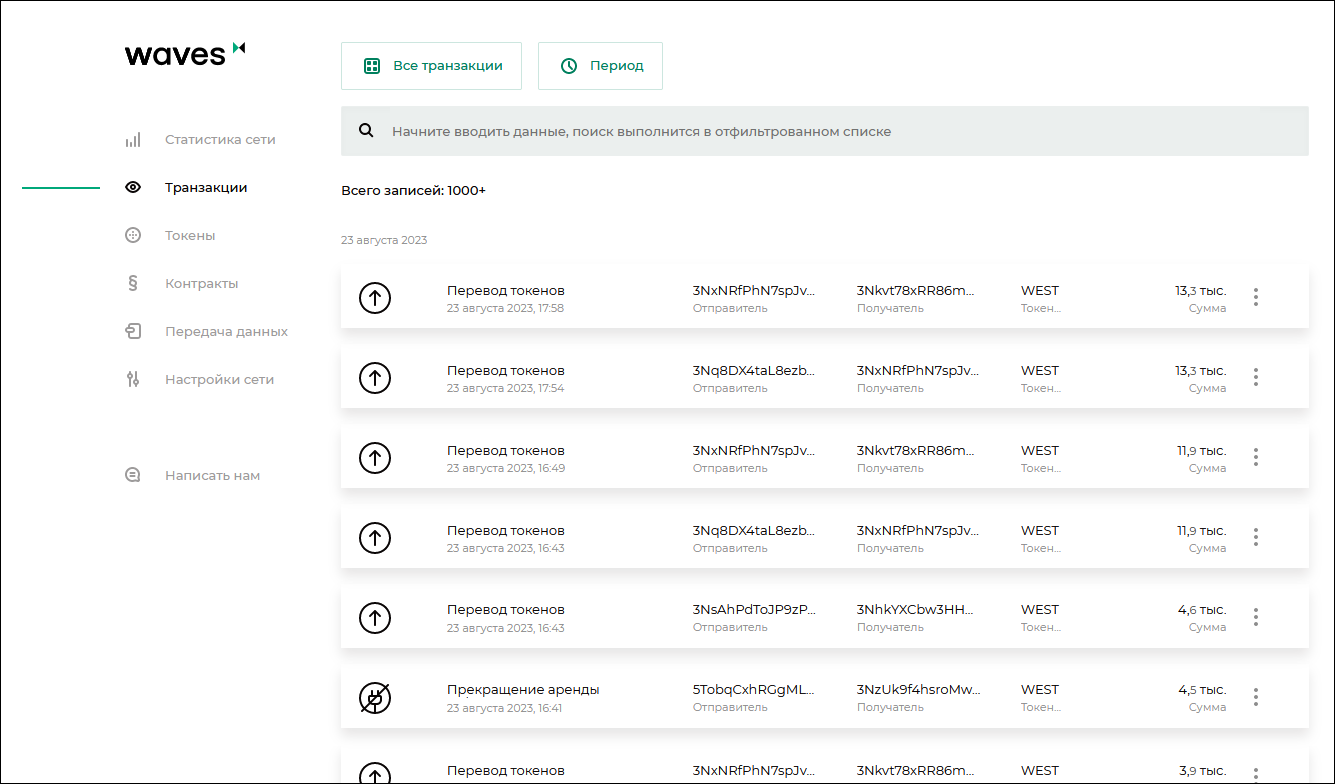This screenshot has height=784, width=1335.
Task: Click the bar chart icon for Статистика сети
Action: [x=133, y=140]
